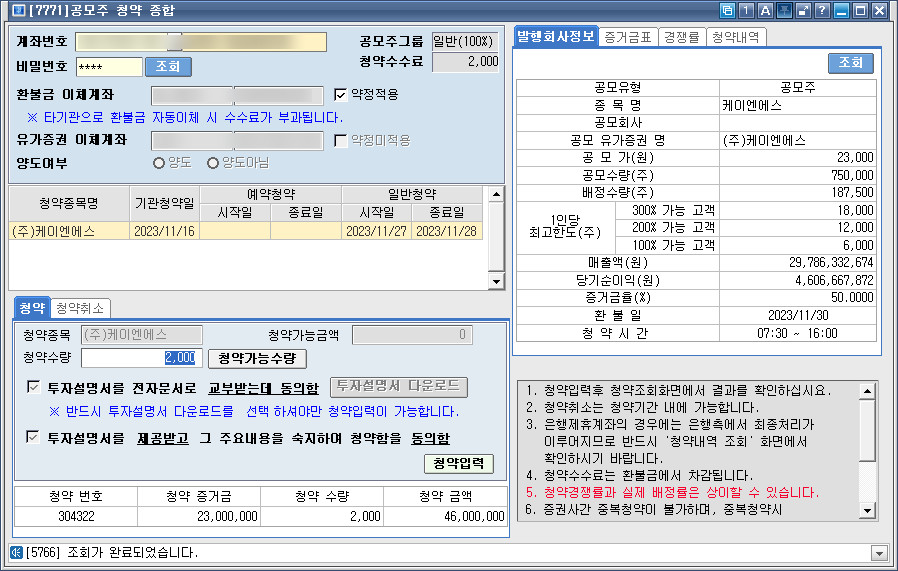Click 종료일 2023/11/28 cell
Screen dimensions: 898x571
point(447,231)
